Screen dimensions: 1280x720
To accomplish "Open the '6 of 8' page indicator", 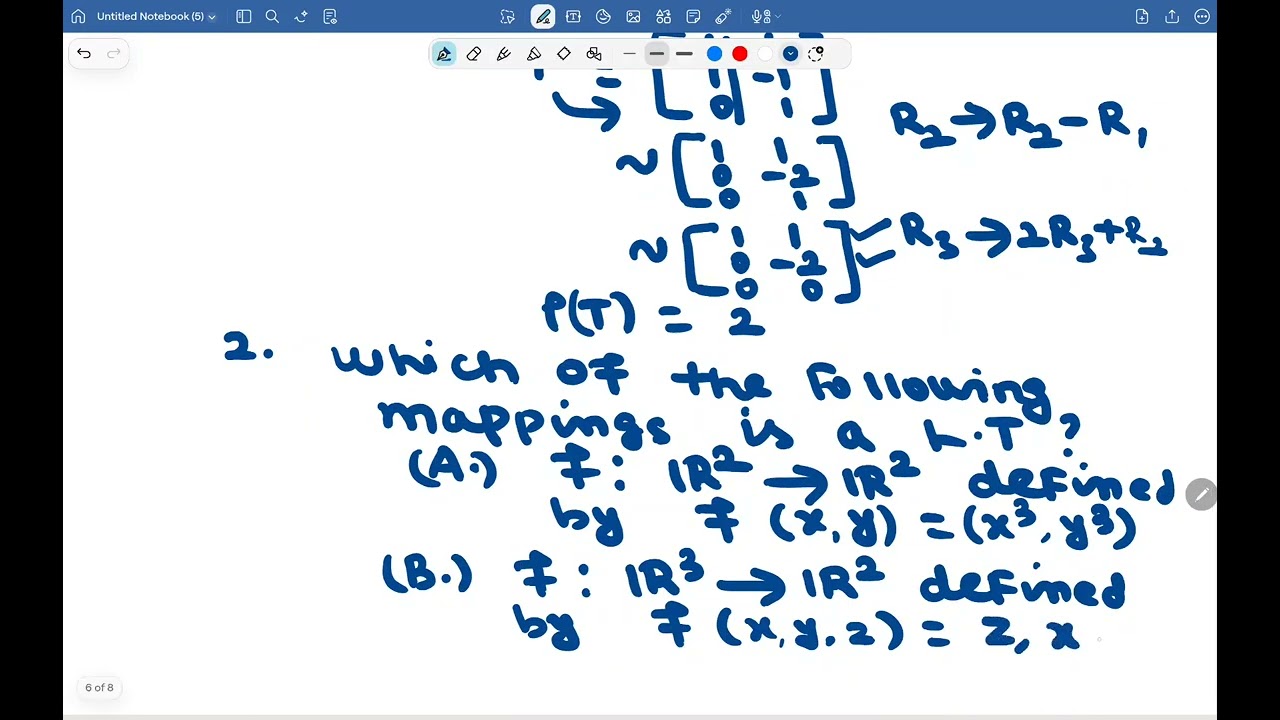I will coord(99,687).
